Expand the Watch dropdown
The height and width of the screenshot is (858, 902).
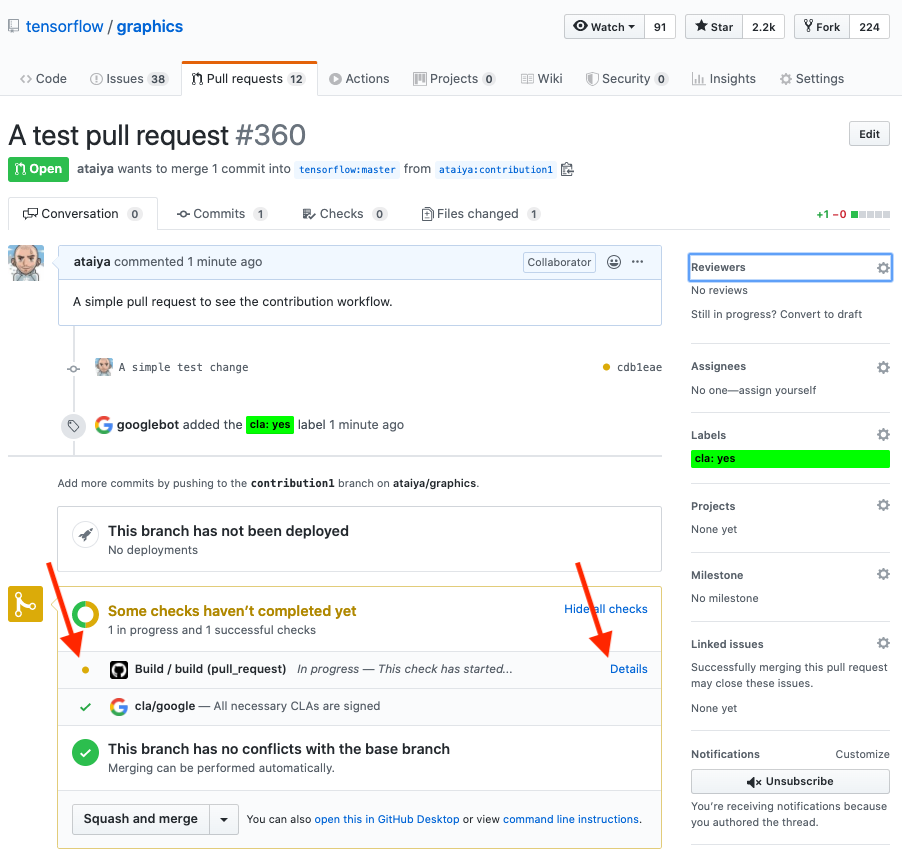pos(603,27)
